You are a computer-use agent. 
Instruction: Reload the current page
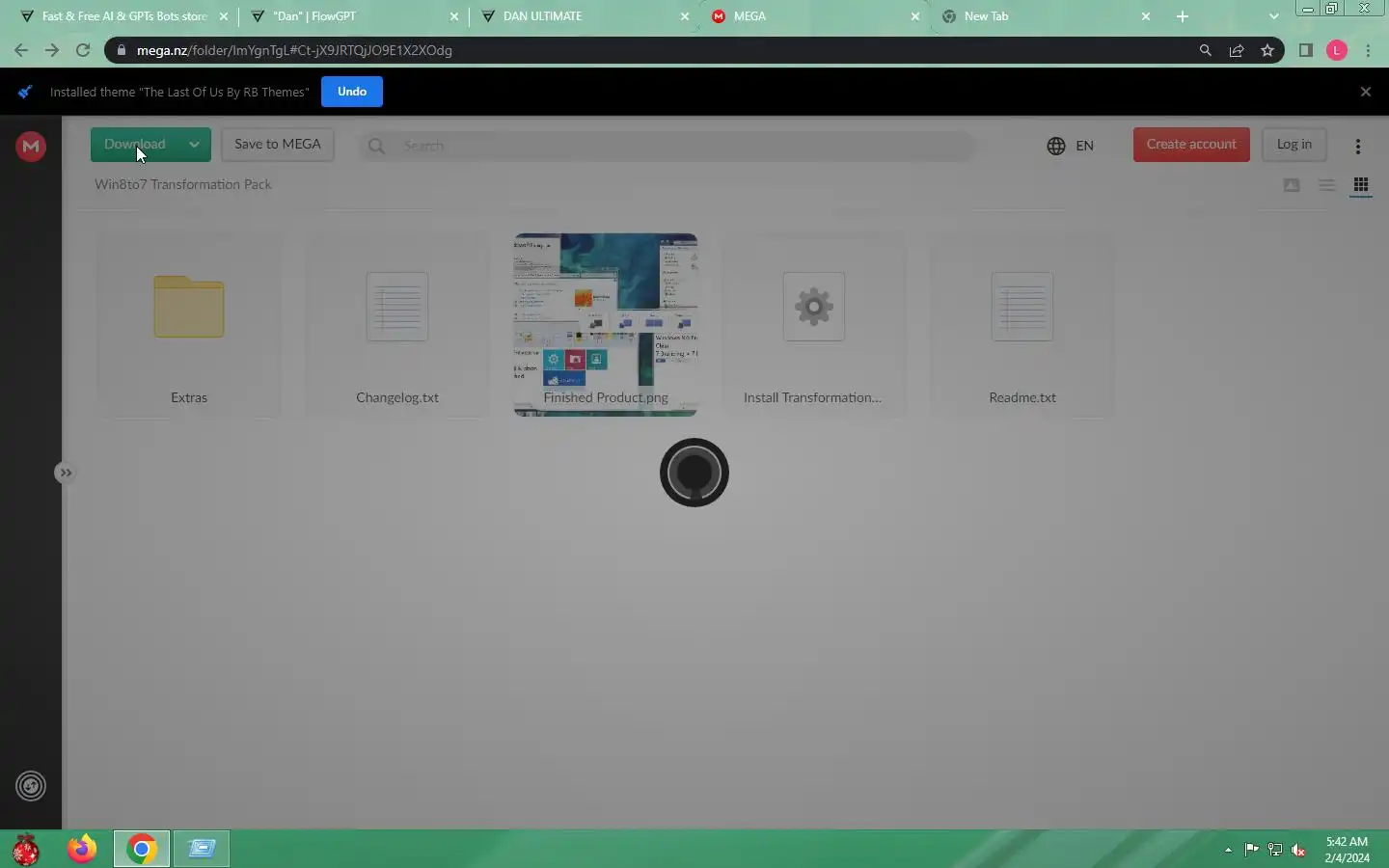83,50
